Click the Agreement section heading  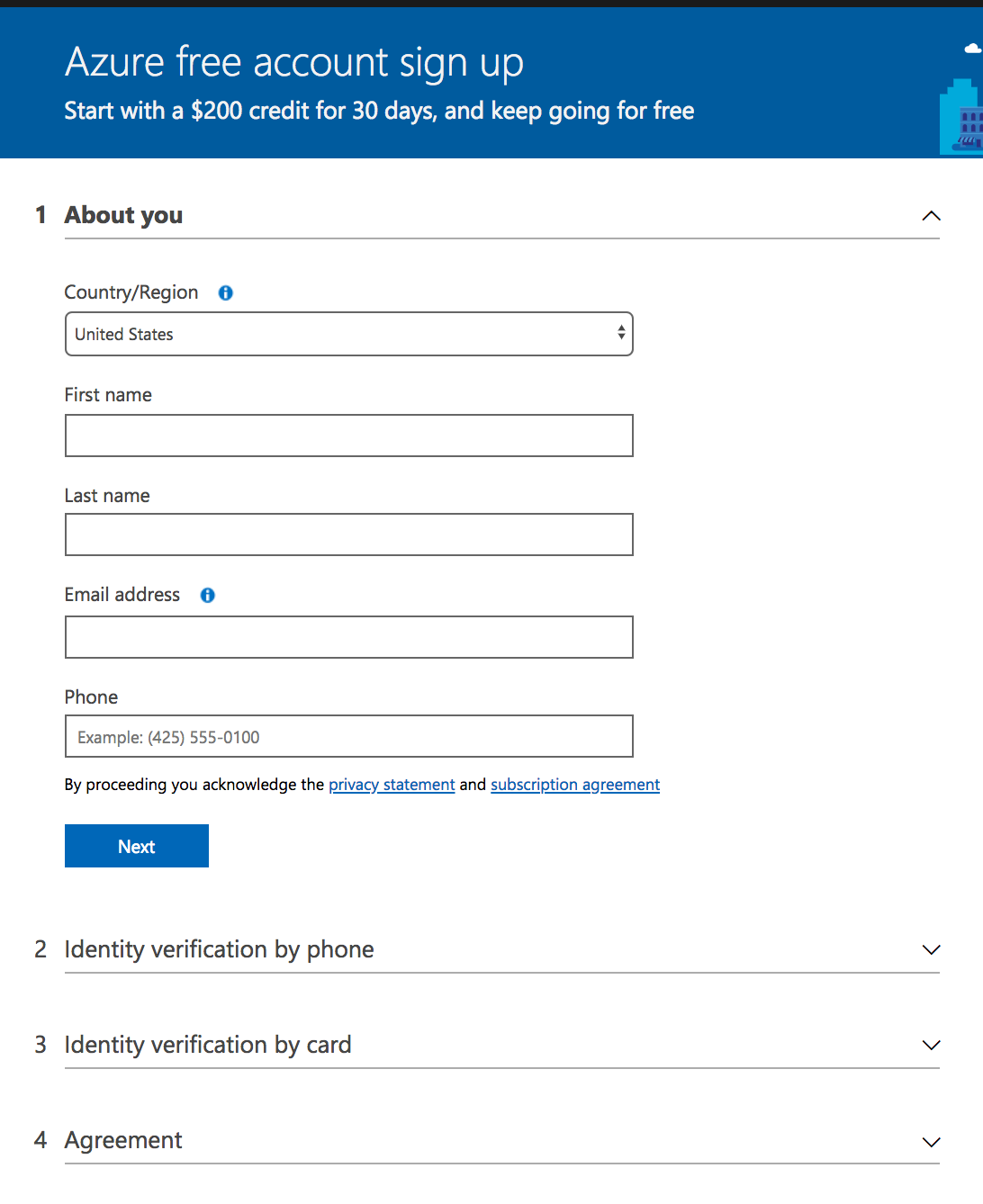coord(123,1139)
